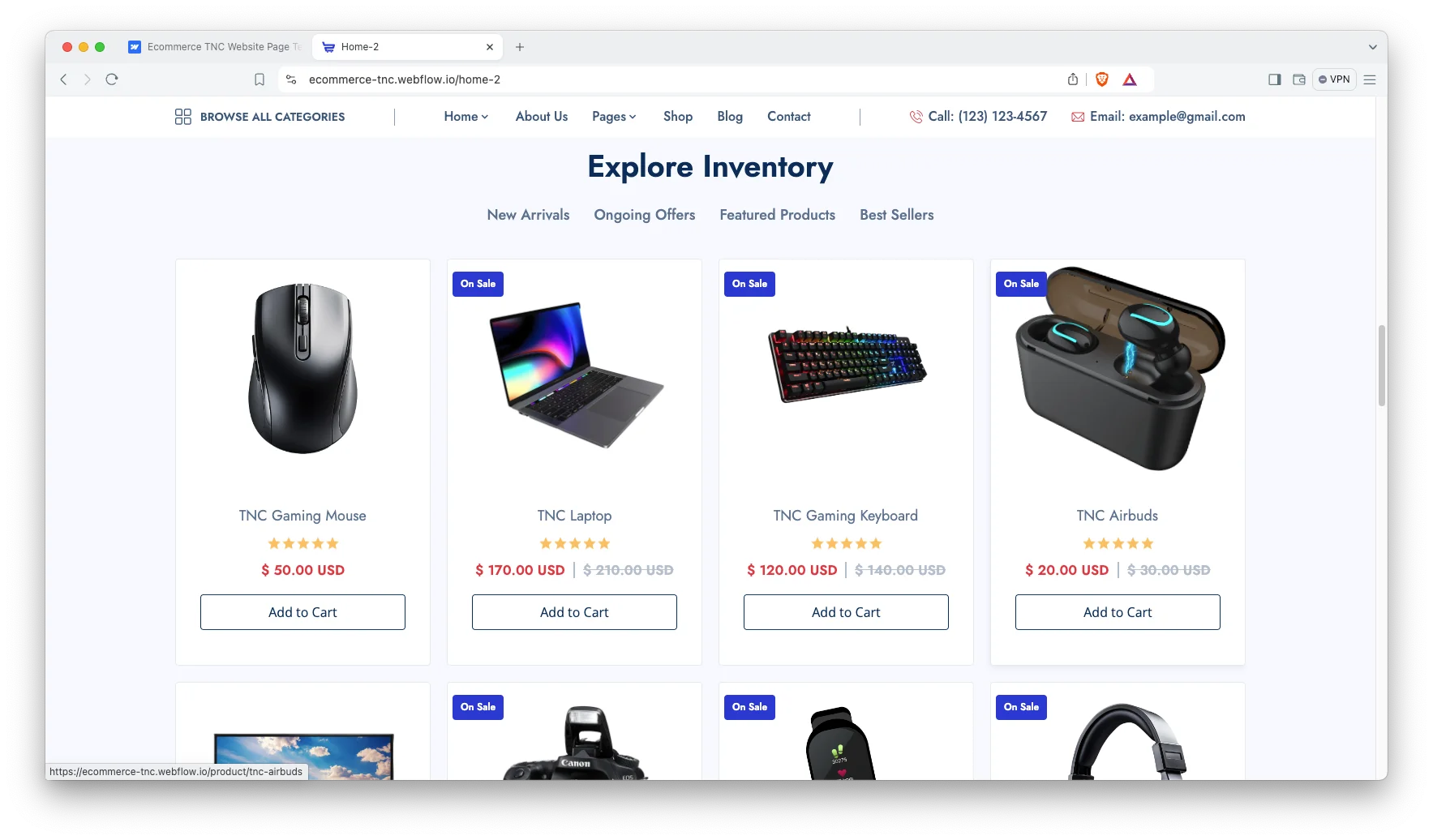Open the TNC Gaming Keyboard product image
This screenshot has height=840, width=1433.
click(847, 363)
